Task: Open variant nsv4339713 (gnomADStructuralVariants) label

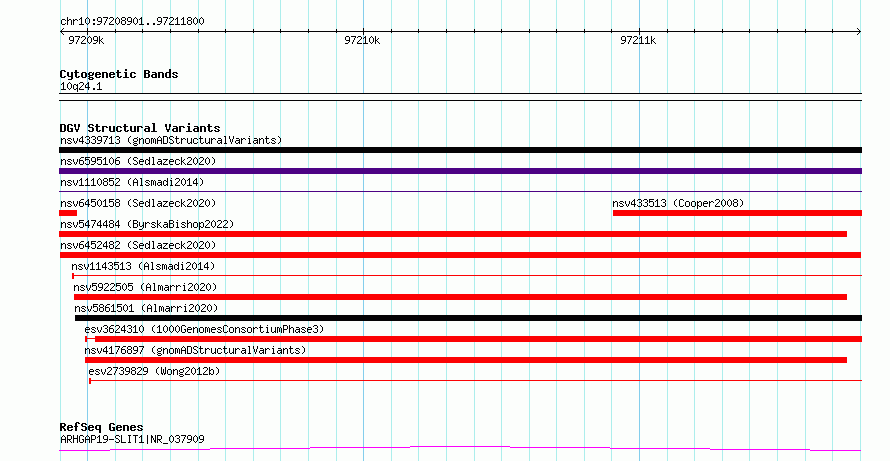Action: tap(171, 140)
